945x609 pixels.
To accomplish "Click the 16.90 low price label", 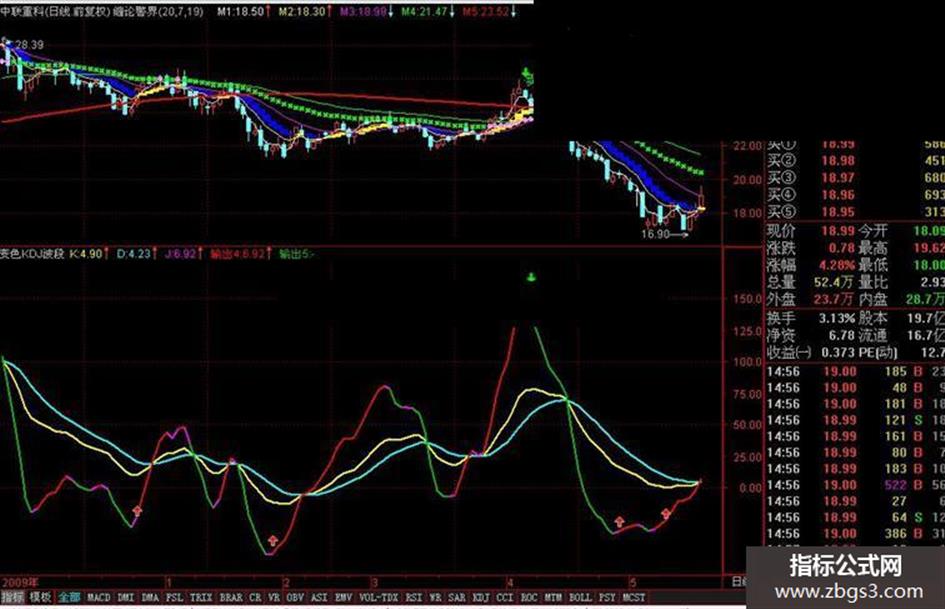I will (x=655, y=235).
